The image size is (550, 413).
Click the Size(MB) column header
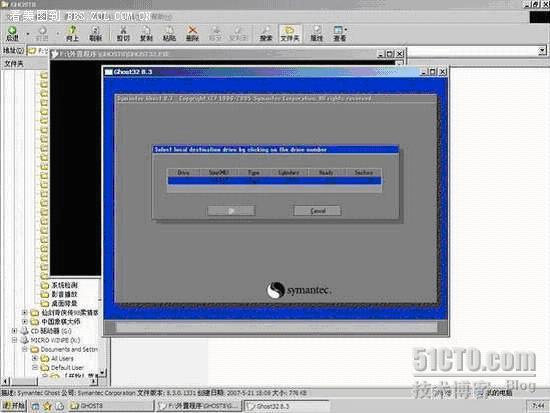(219, 172)
